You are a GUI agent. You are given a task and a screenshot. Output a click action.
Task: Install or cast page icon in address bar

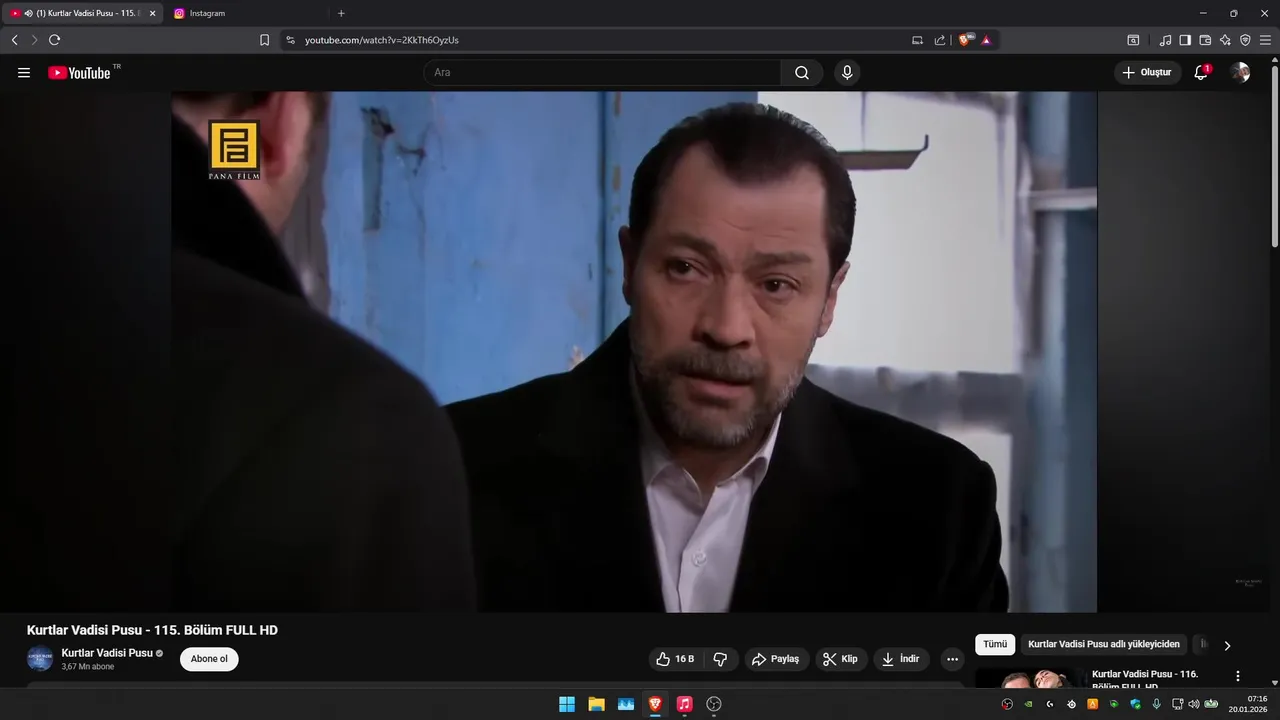(x=917, y=40)
